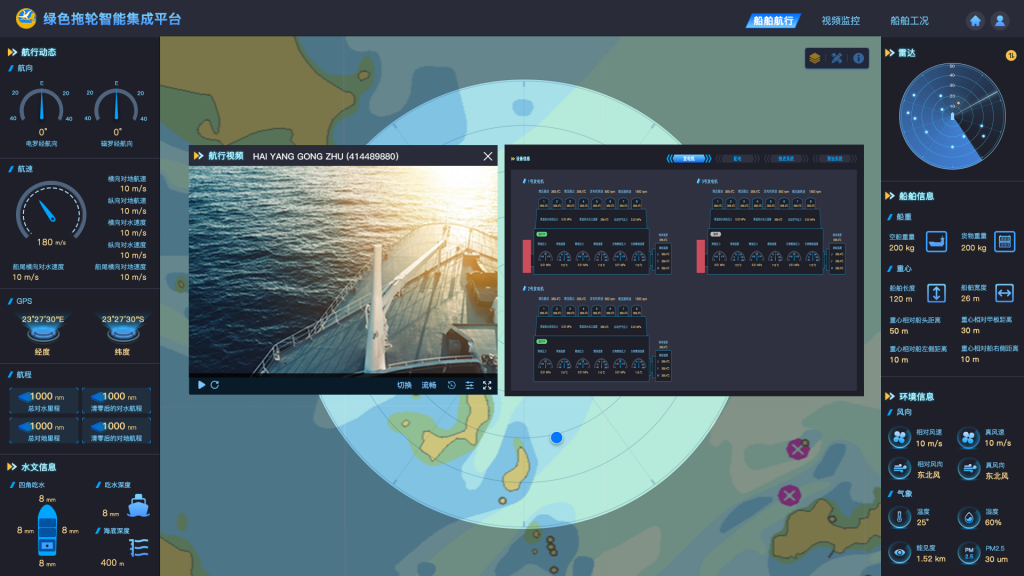Click the blue vessel dot on the map
Screen dimensions: 1024x576
556,438
